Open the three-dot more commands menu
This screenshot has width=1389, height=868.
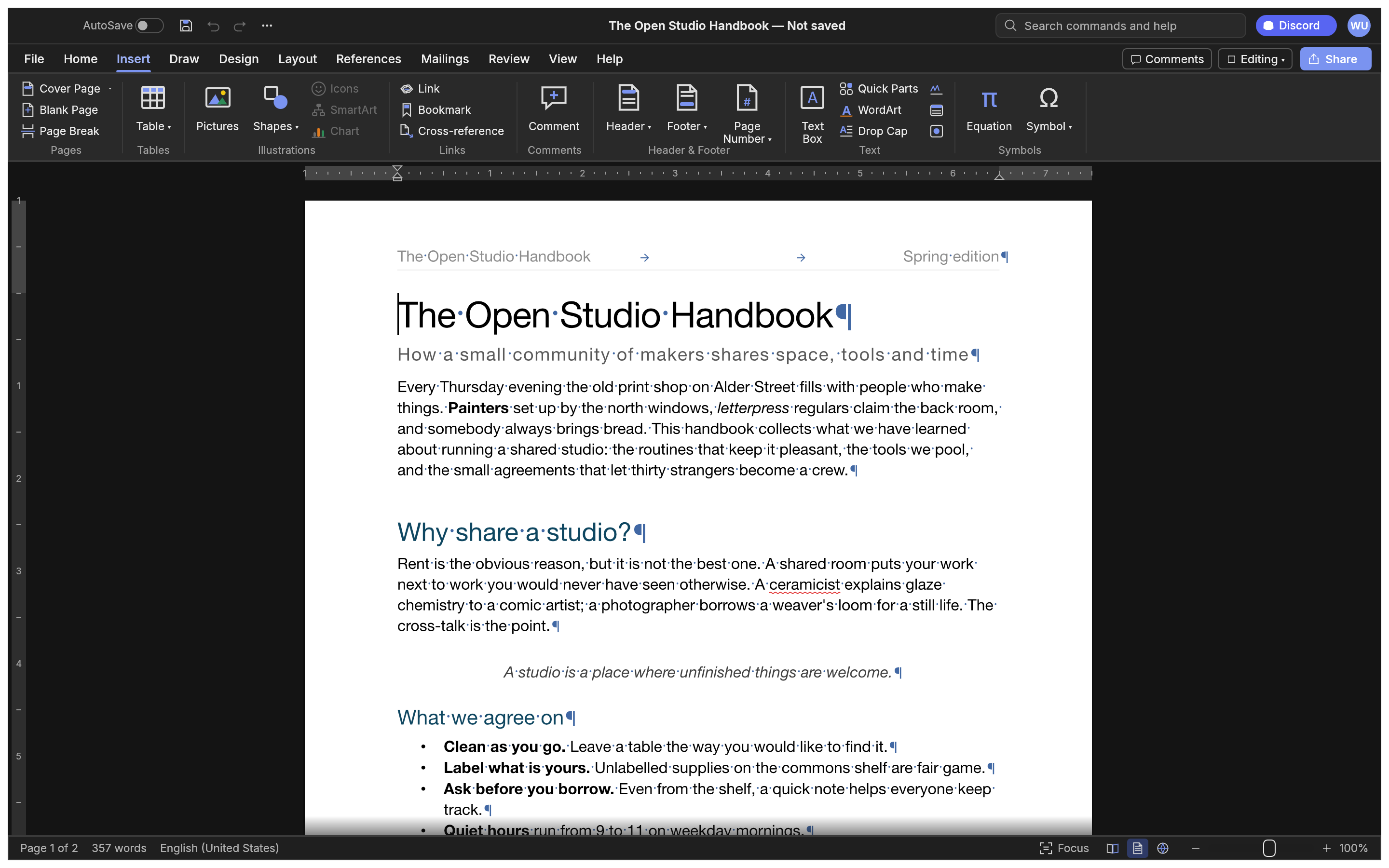267,25
